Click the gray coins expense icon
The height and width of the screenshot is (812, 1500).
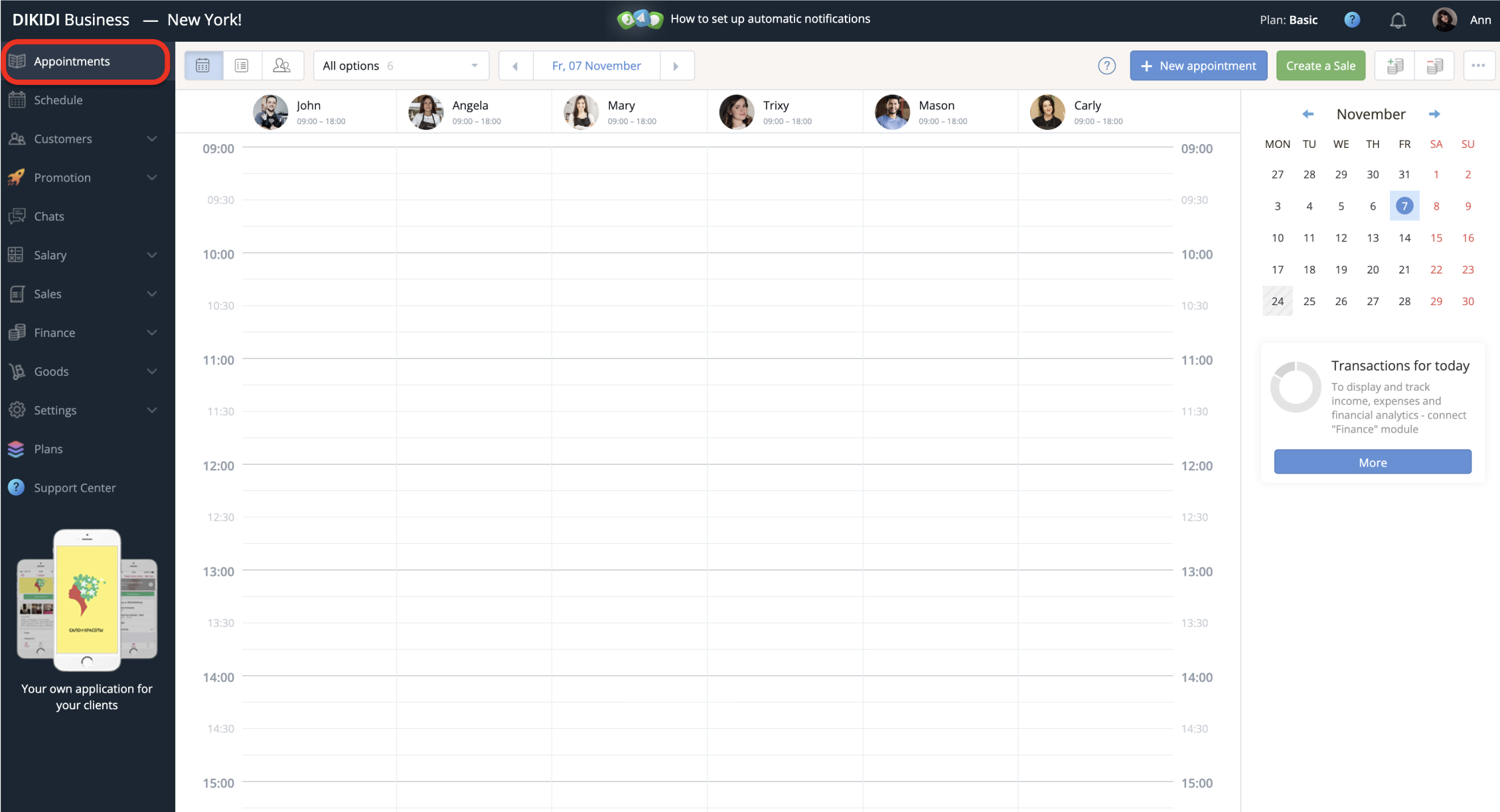(x=1435, y=66)
